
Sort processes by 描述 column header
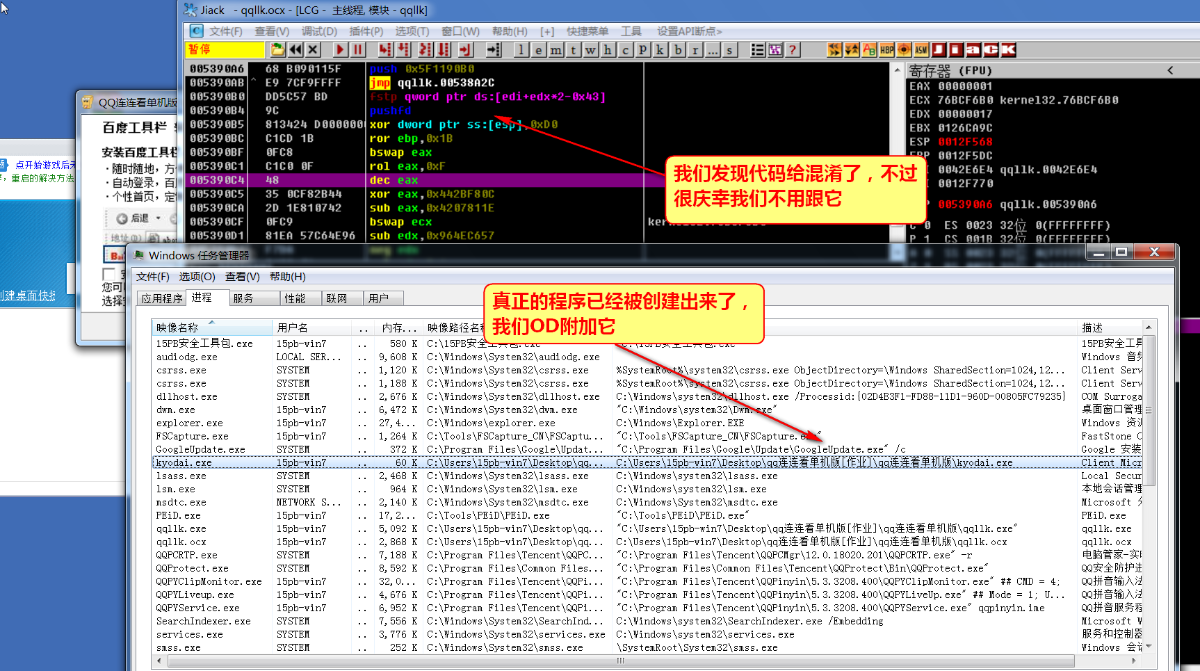1110,328
